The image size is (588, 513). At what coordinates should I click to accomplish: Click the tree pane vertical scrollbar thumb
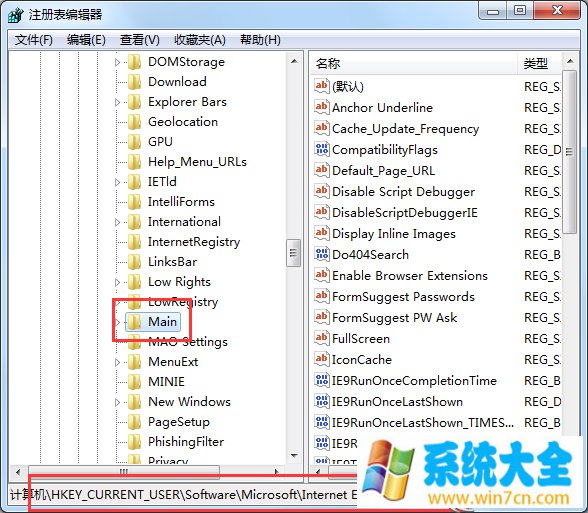[294, 253]
